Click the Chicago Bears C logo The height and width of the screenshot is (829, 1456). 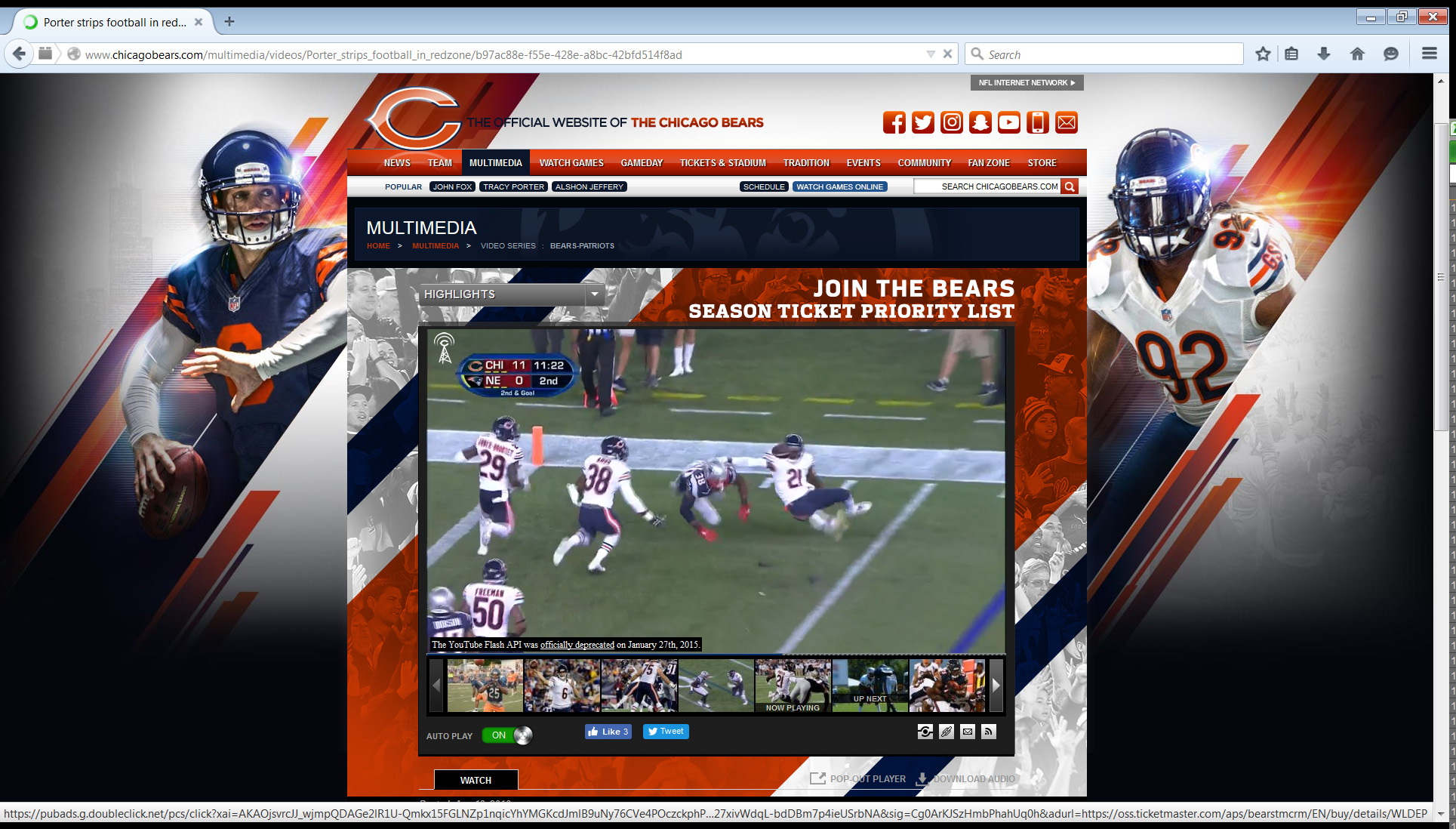414,118
